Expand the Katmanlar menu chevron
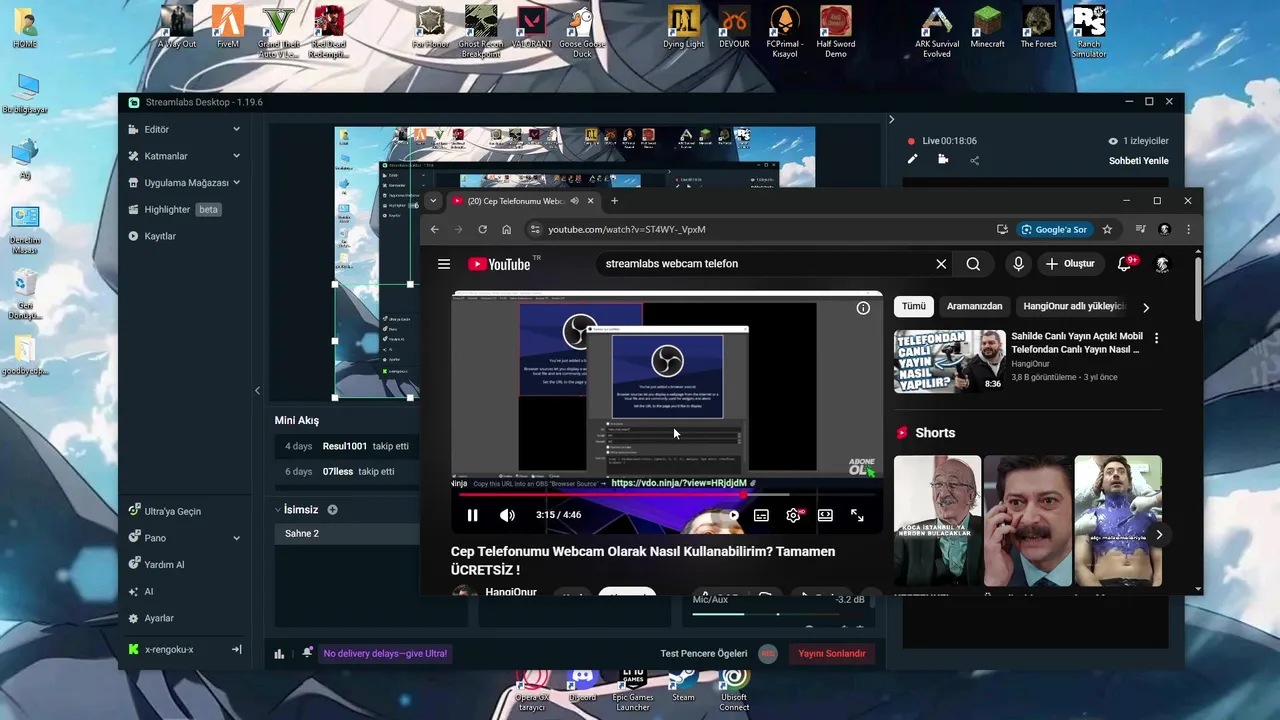Viewport: 1280px width, 720px height. point(237,156)
